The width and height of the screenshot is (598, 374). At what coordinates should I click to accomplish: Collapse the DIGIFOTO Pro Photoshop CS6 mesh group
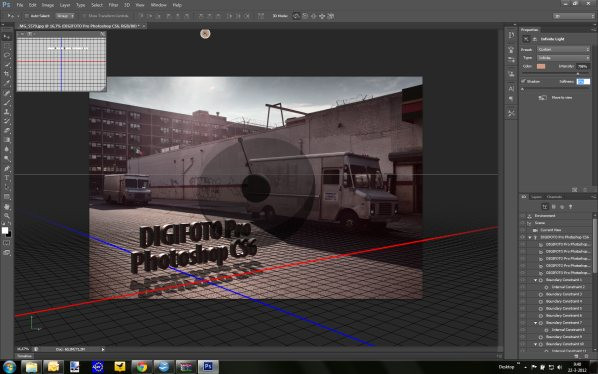[x=530, y=238]
